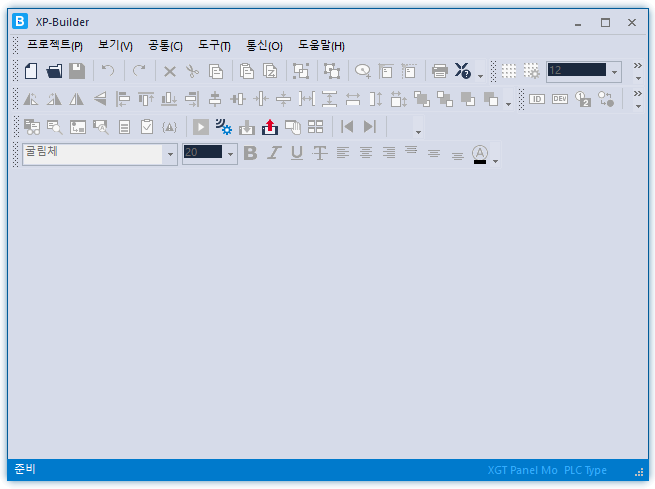Expand the 굴림체 font dropdown
The height and width of the screenshot is (489, 655).
tap(170, 154)
